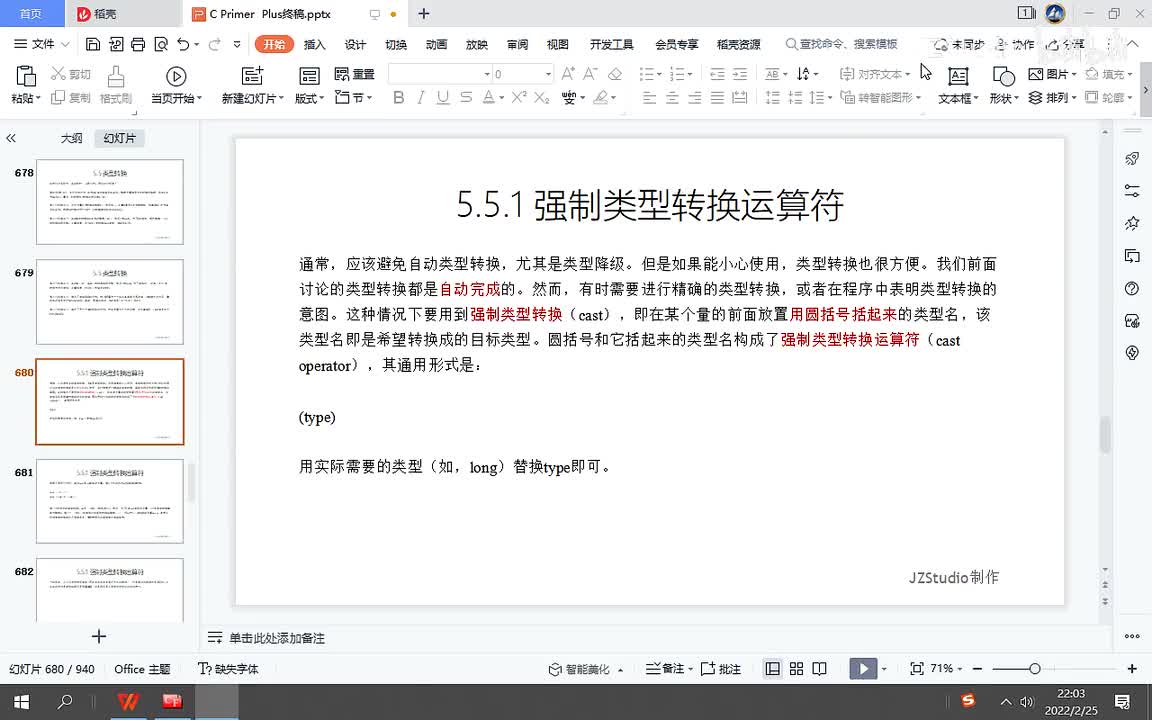Click the Home (首页) tab button
1152x720 pixels.
coord(31,14)
